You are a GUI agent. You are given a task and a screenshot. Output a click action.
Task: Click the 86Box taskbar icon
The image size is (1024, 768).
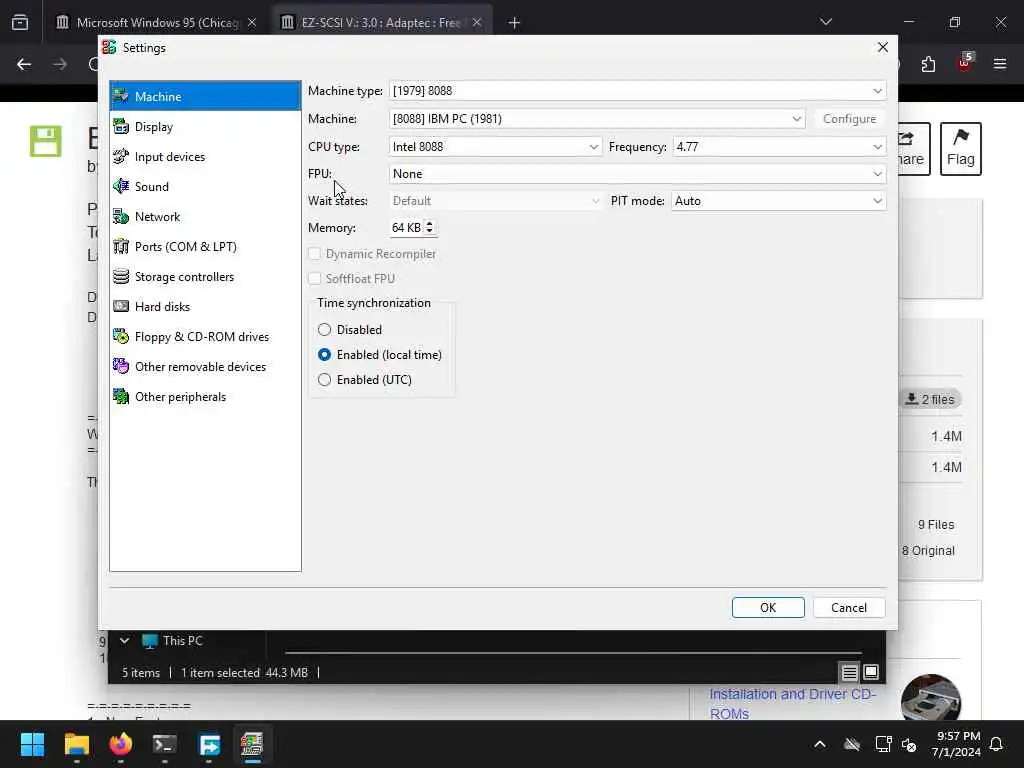(252, 744)
